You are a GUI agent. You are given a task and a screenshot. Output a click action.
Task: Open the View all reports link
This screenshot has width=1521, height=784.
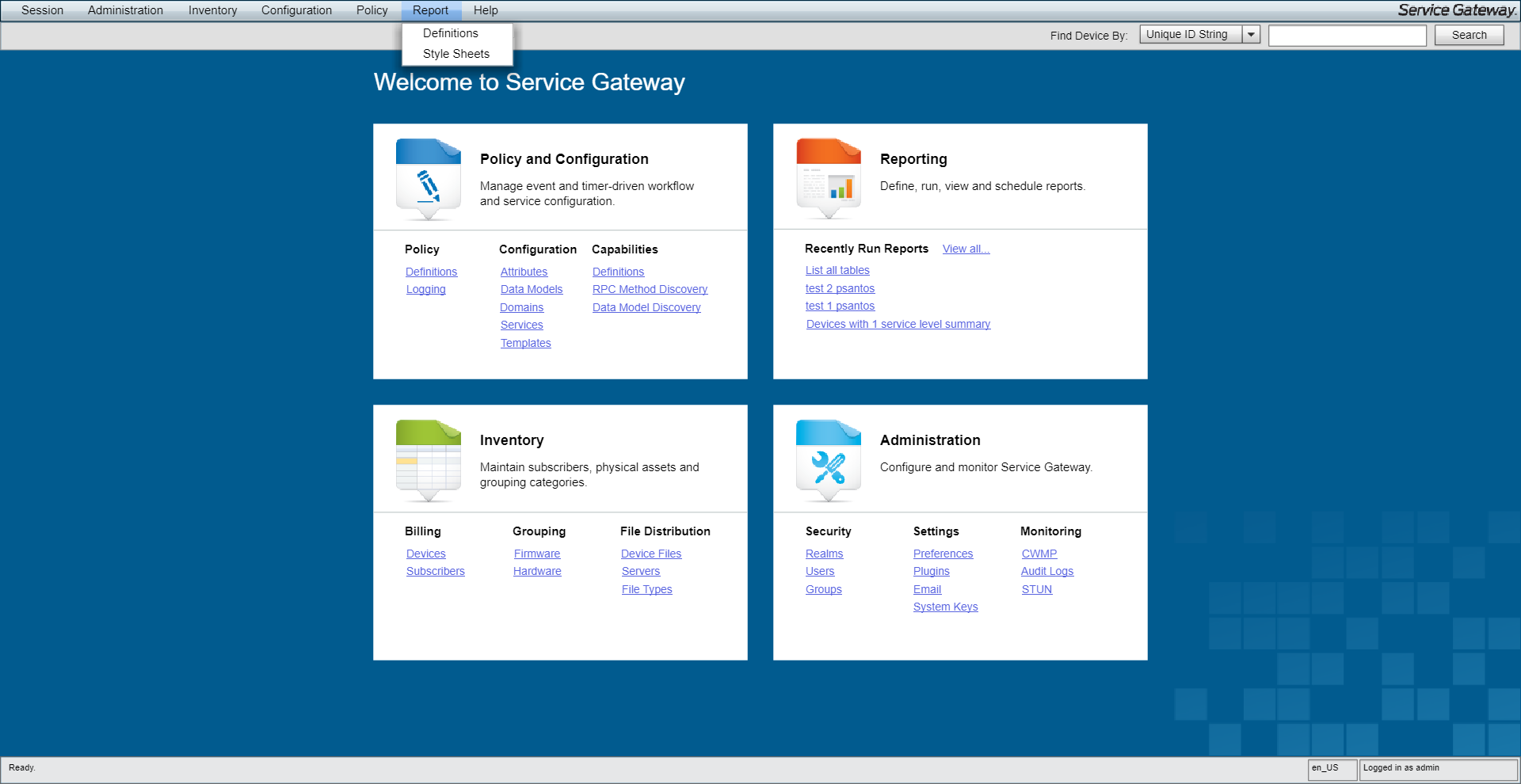[966, 249]
